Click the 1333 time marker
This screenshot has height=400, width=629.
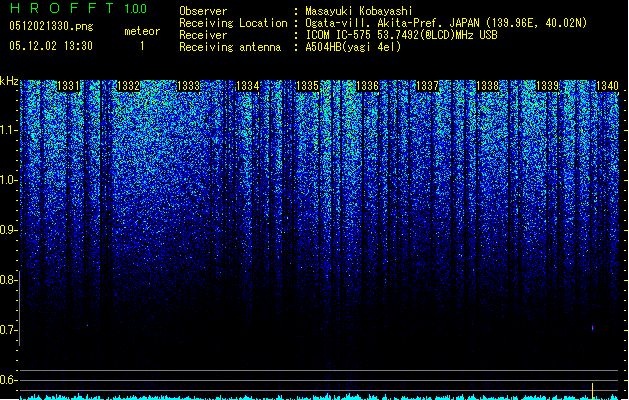[x=188, y=86]
